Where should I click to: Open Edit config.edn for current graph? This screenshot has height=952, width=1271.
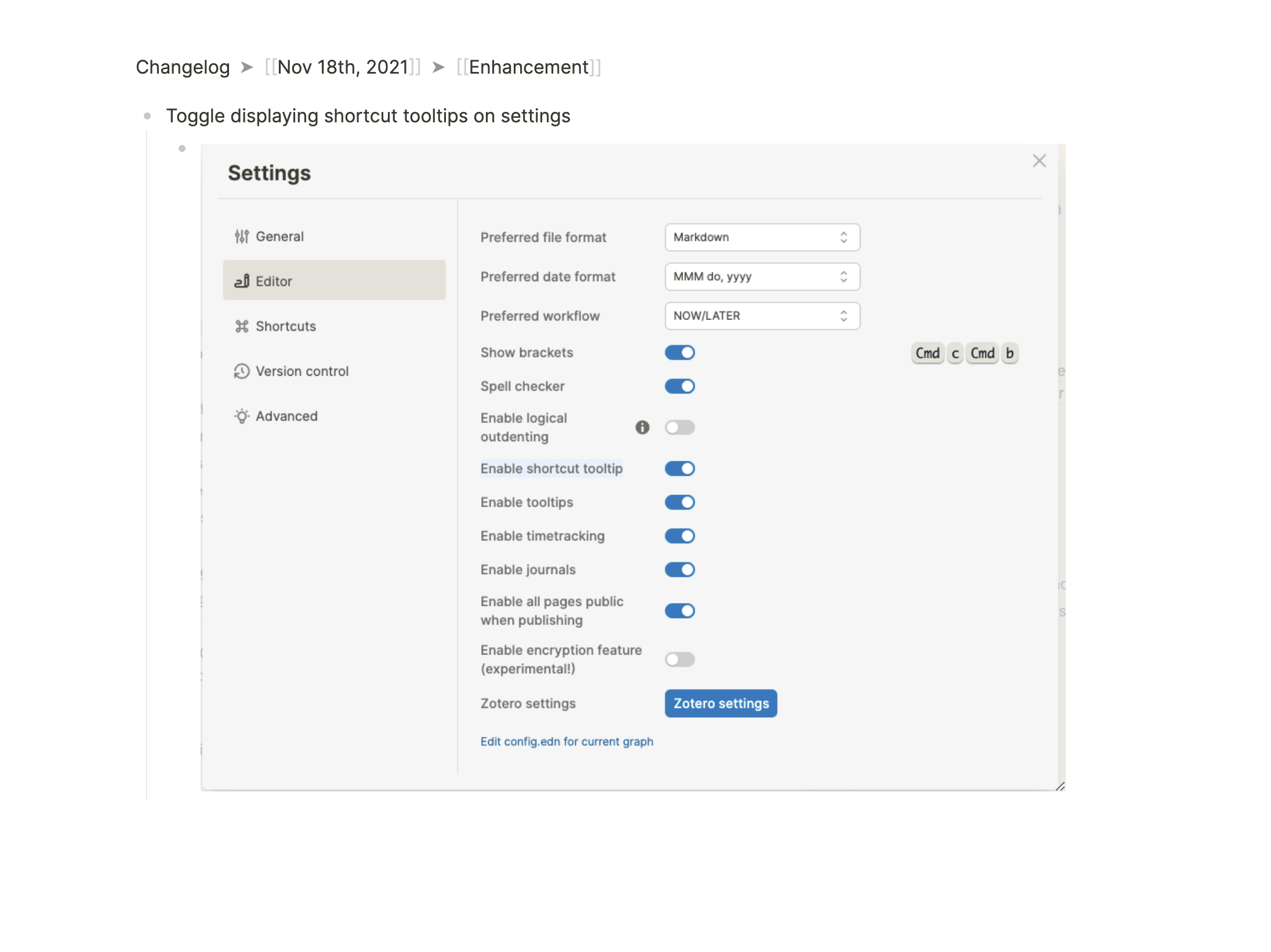point(567,741)
